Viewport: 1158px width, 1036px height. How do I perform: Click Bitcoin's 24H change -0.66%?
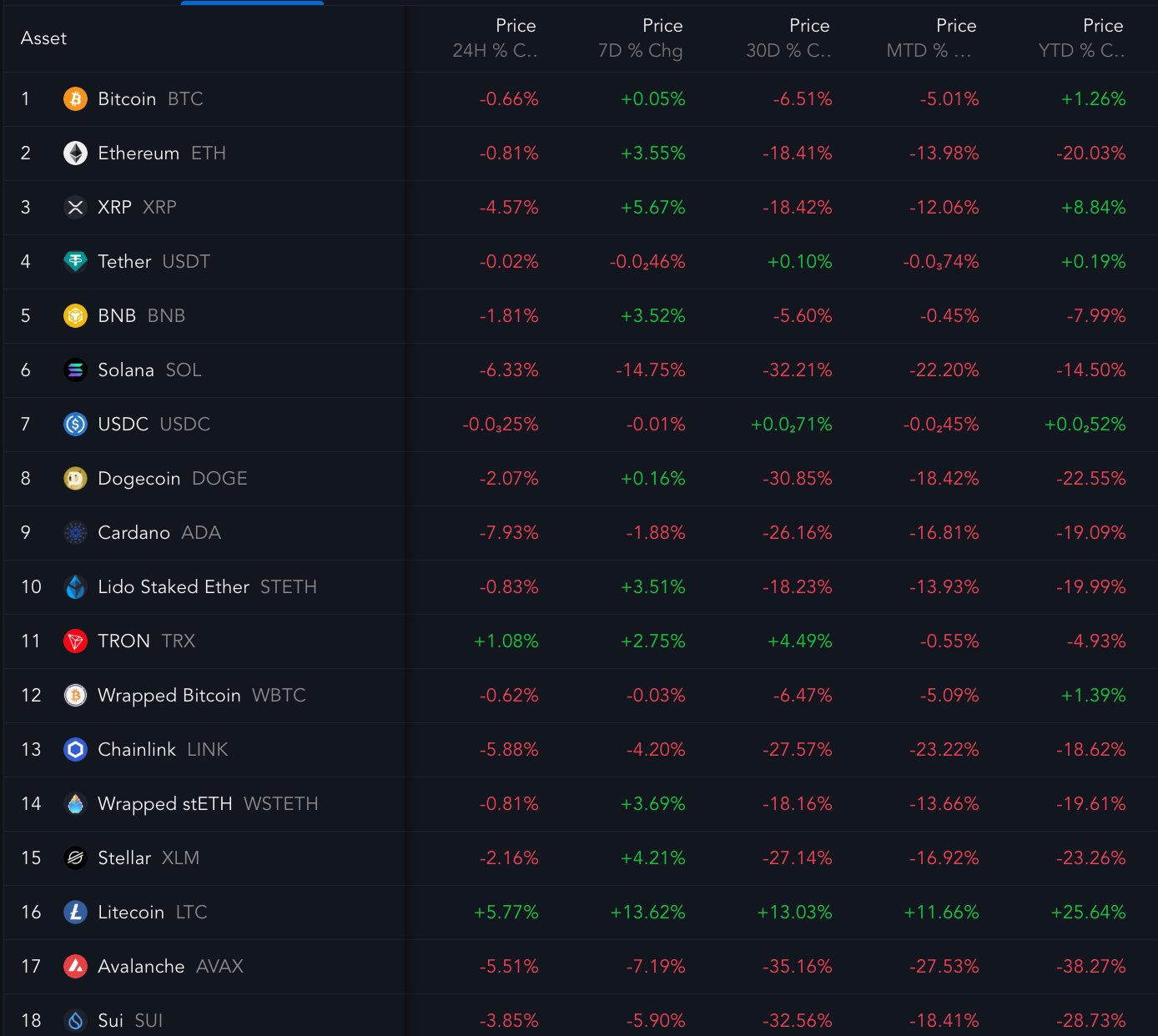click(x=509, y=99)
